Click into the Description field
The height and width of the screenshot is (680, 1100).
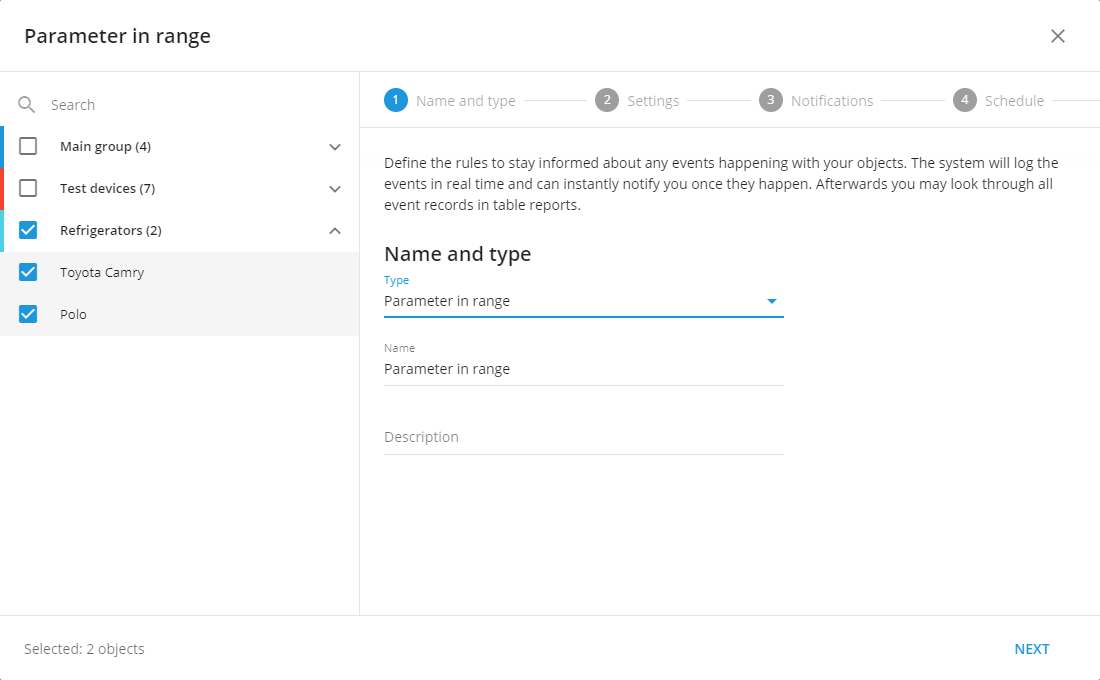(x=584, y=437)
